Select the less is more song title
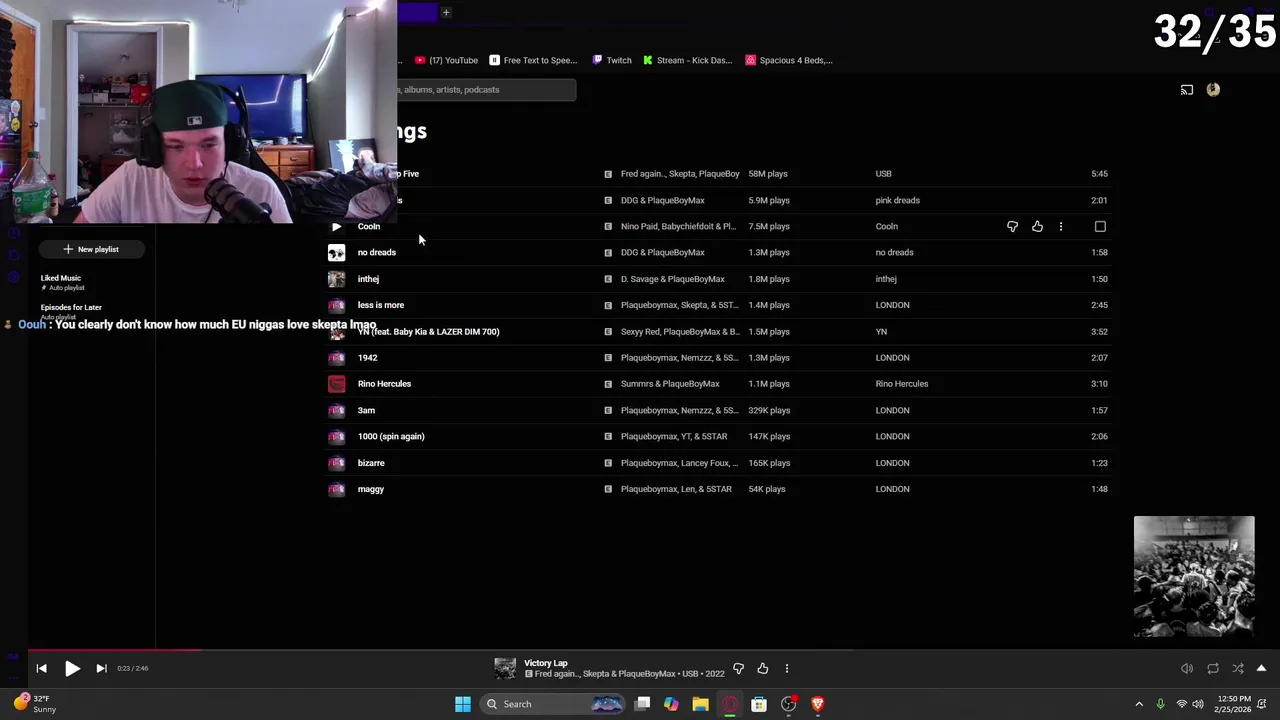 (x=381, y=305)
